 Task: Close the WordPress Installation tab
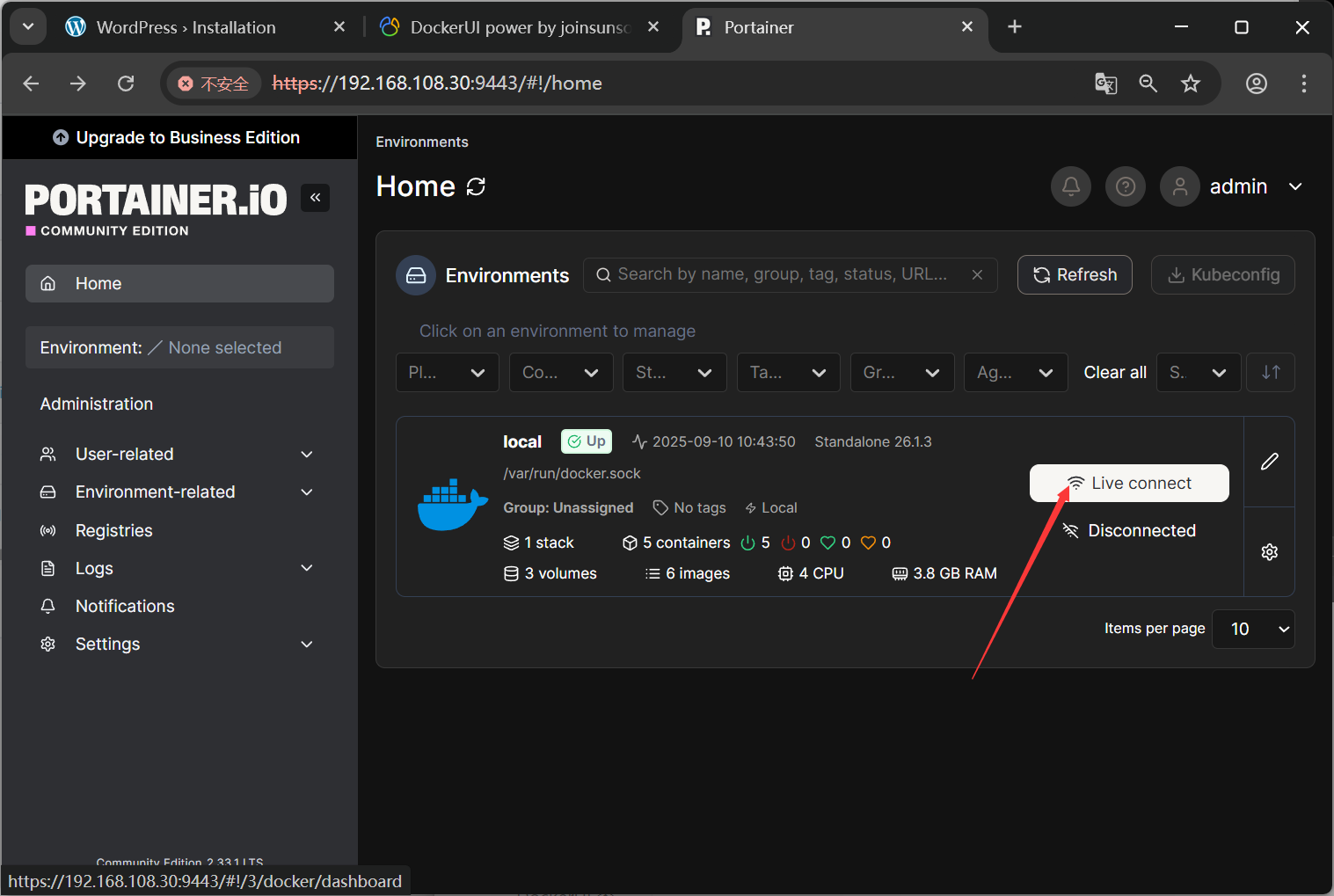click(x=339, y=27)
